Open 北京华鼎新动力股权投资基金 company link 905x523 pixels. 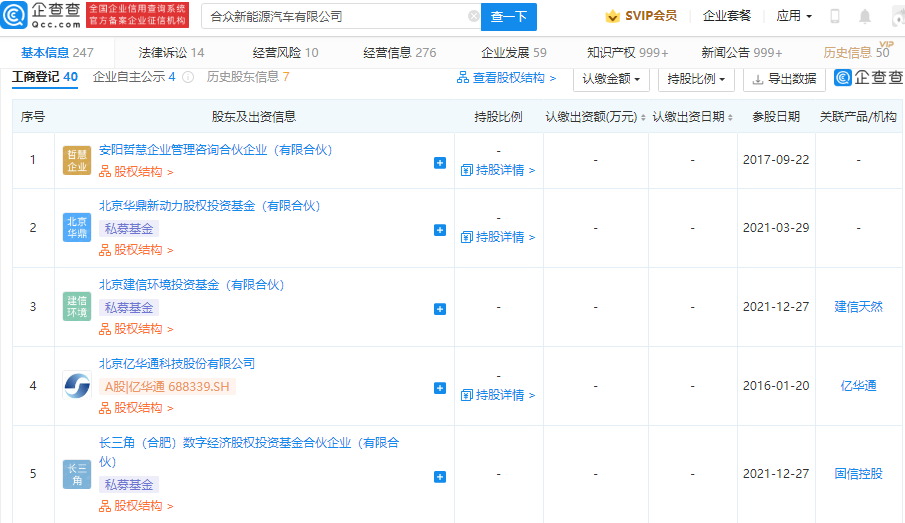coord(210,206)
